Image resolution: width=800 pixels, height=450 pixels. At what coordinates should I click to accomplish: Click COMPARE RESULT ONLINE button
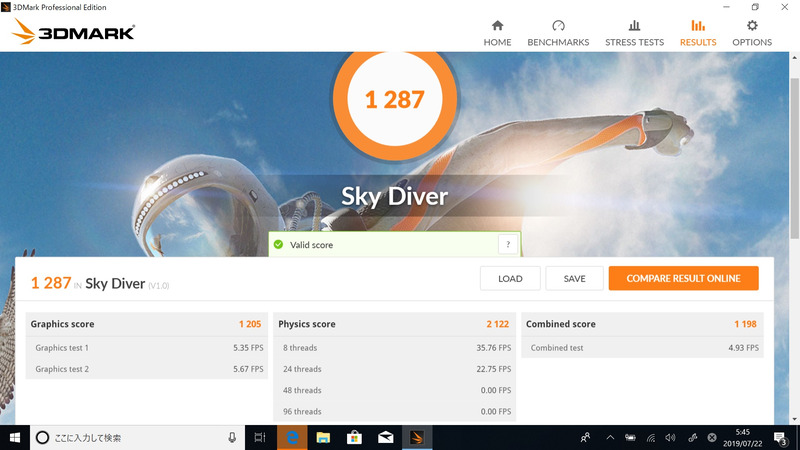pyautogui.click(x=683, y=279)
